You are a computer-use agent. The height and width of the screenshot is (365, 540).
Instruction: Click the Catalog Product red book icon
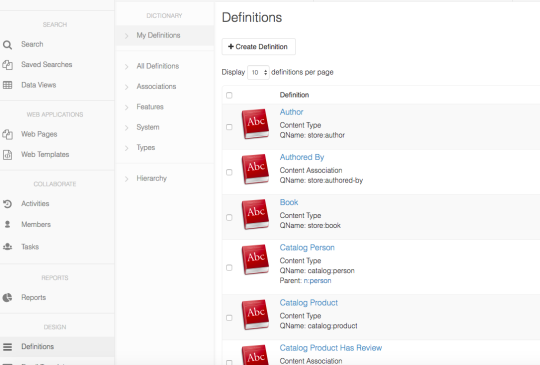(x=255, y=315)
